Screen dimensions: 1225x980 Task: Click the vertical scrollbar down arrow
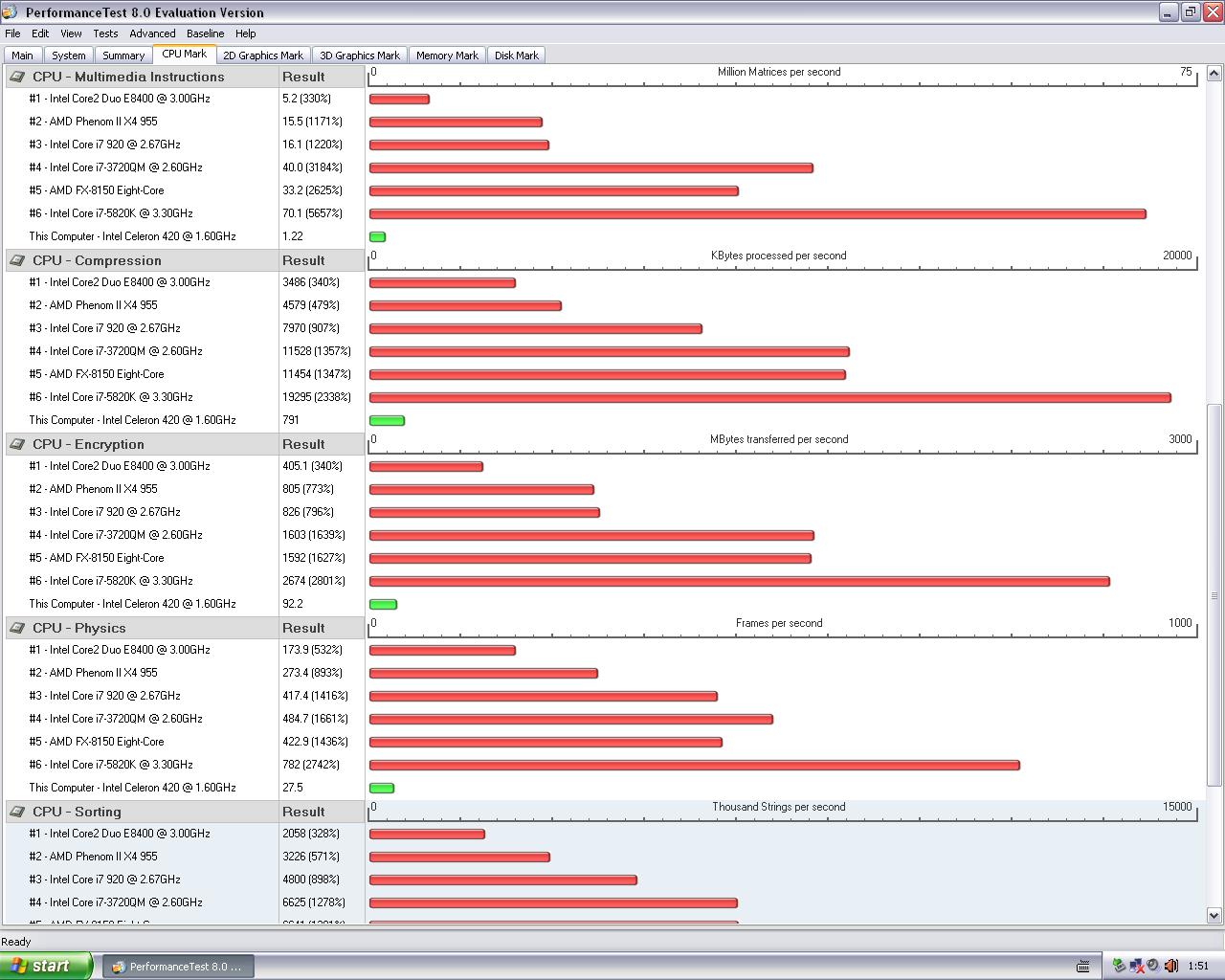coord(1214,915)
